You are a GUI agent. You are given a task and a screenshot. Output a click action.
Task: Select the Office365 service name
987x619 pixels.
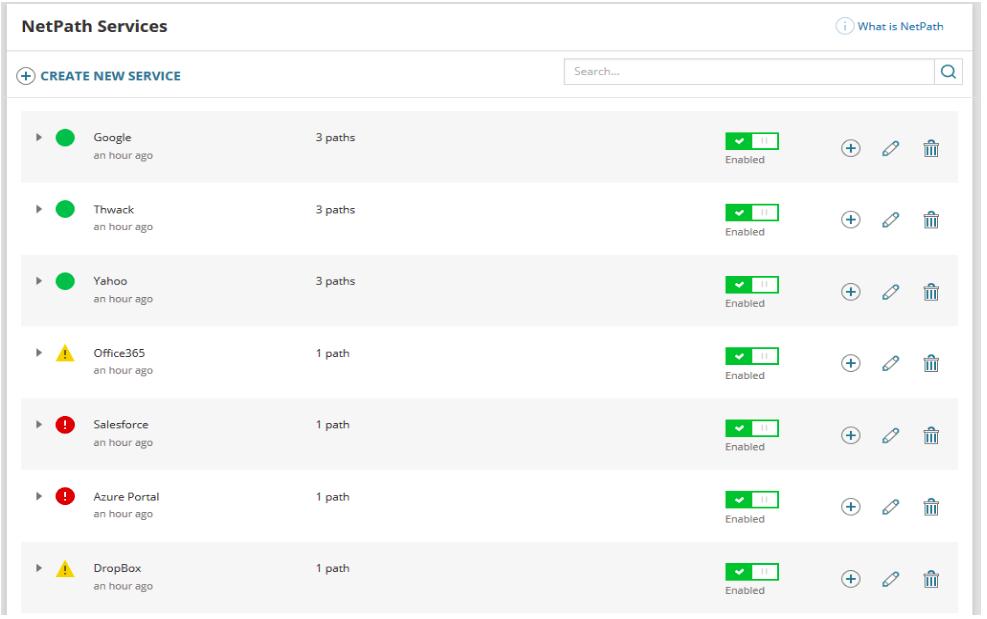tap(119, 353)
